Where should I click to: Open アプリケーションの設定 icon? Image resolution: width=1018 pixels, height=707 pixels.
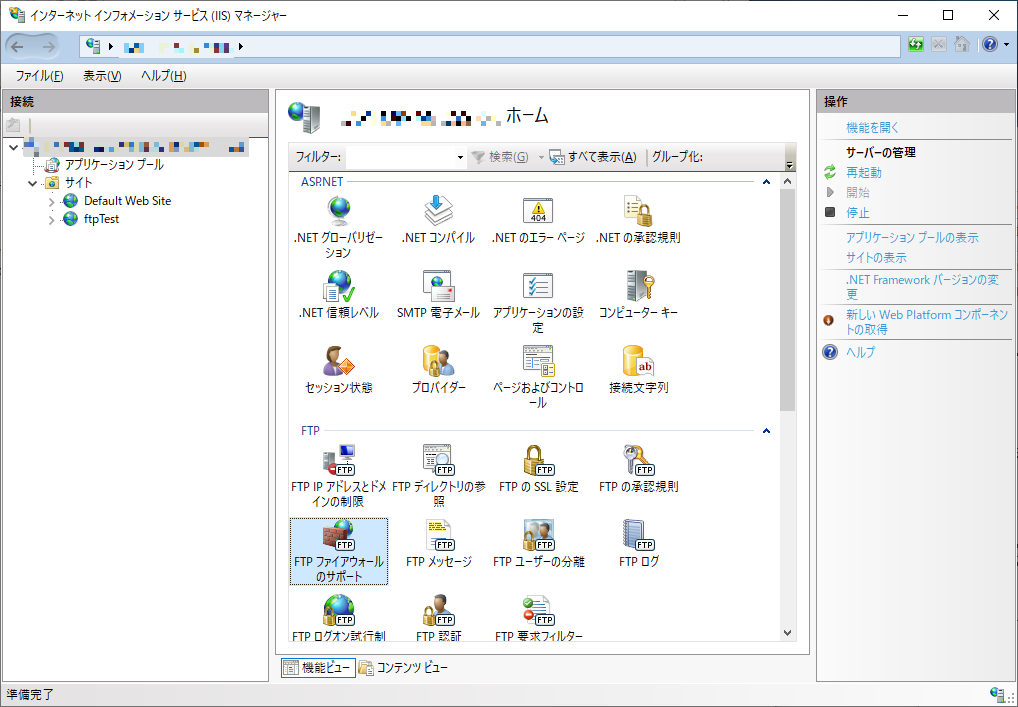click(538, 303)
